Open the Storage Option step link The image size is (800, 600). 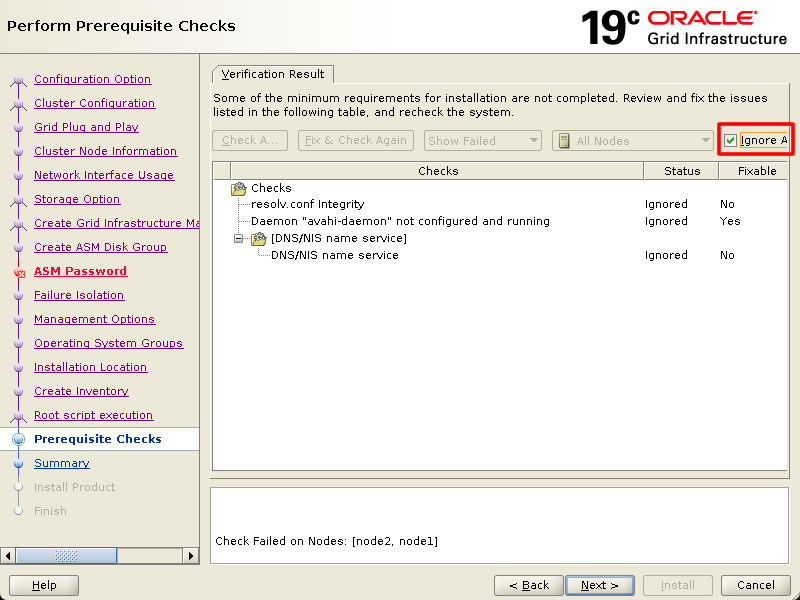click(x=77, y=199)
